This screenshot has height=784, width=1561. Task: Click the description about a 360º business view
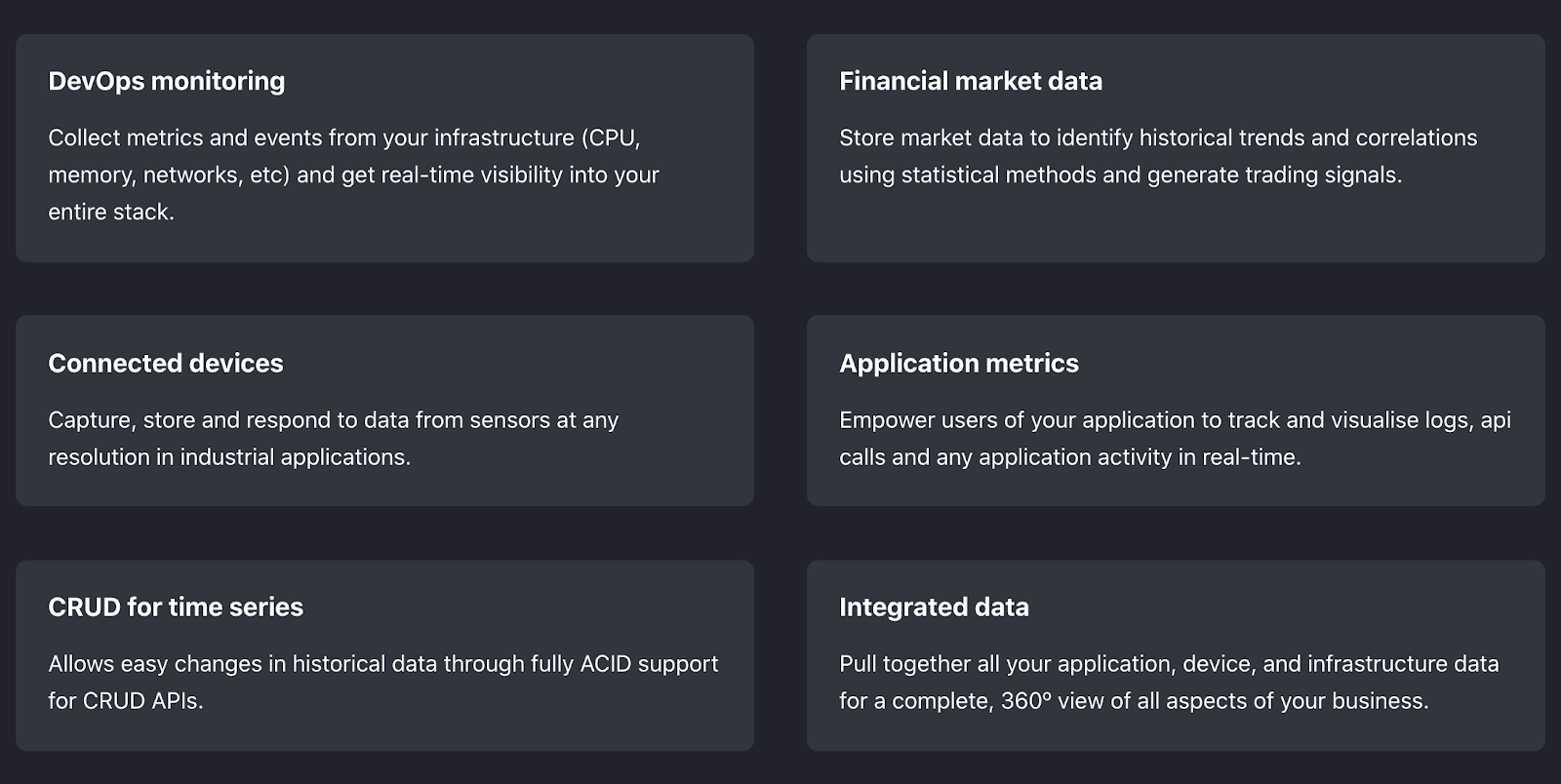[x=1168, y=682]
